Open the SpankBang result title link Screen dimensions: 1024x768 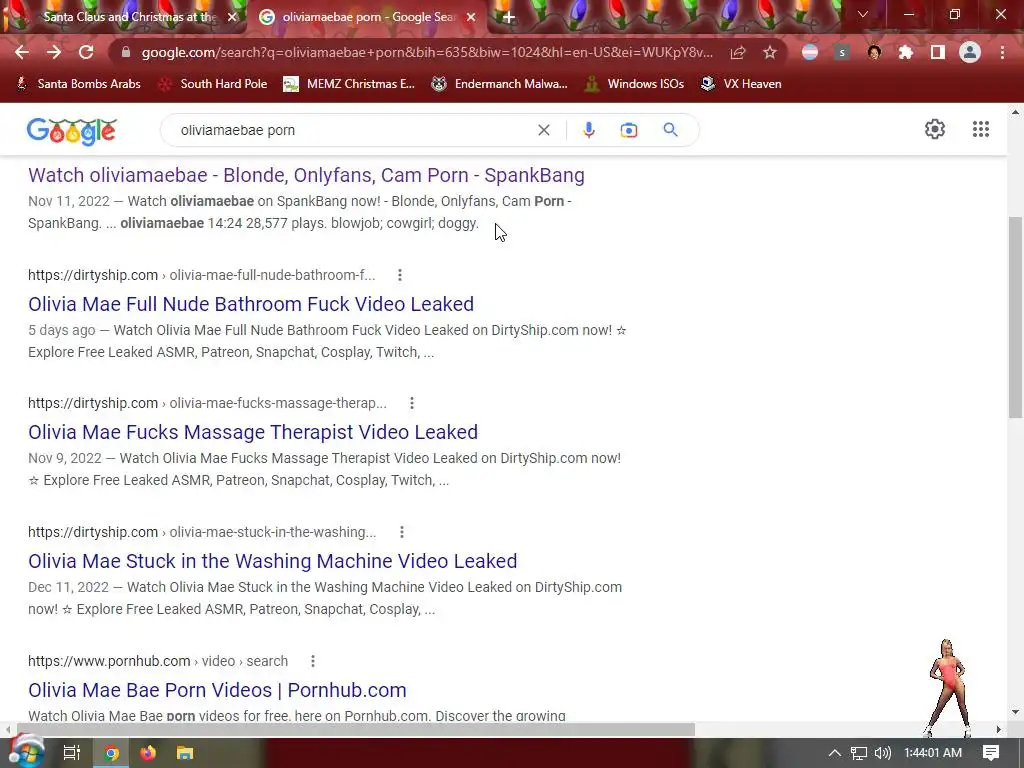(306, 175)
